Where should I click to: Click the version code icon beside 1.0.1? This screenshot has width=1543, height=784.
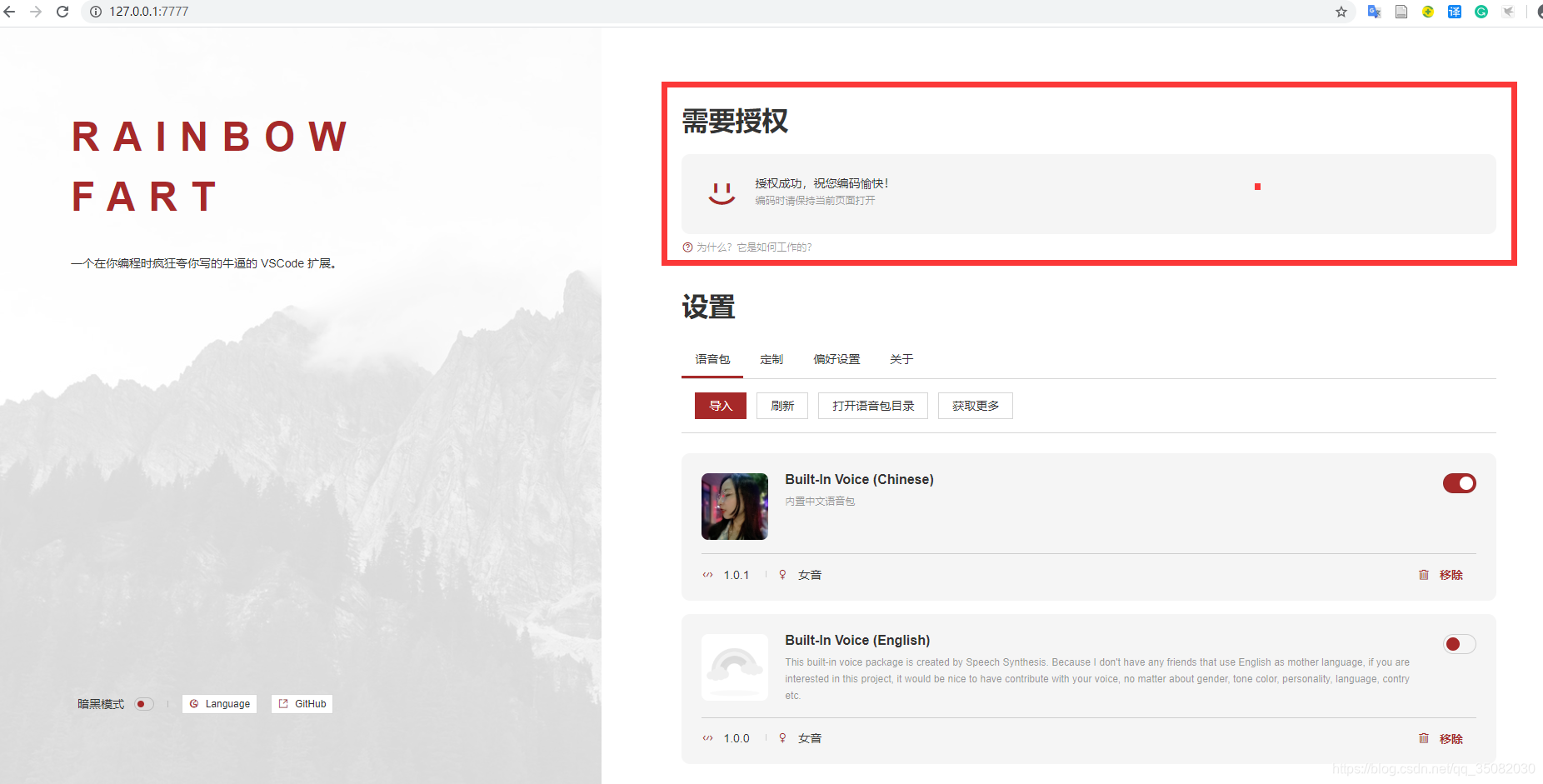click(x=708, y=575)
